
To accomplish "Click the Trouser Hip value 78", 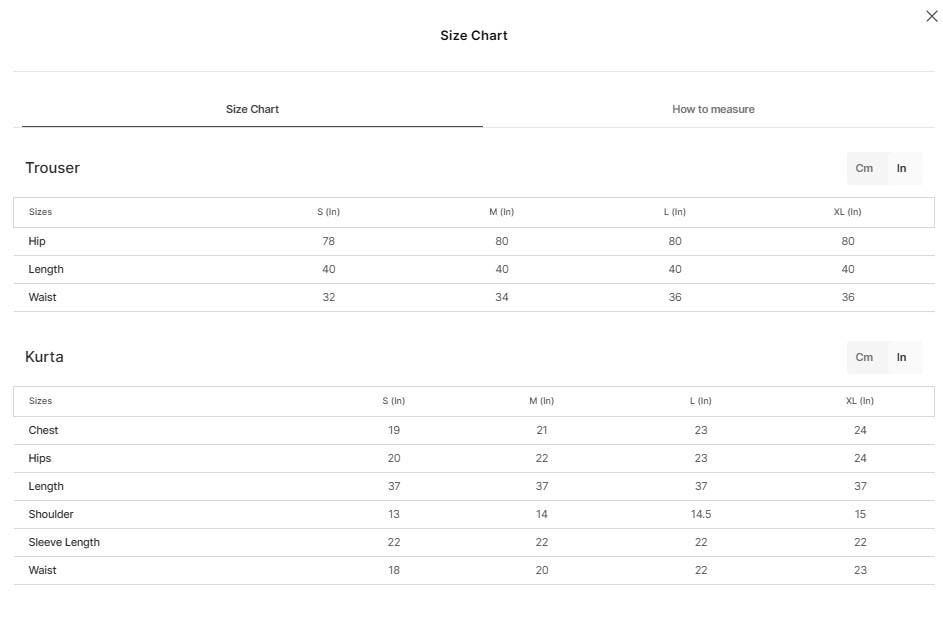I will pyautogui.click(x=328, y=241).
